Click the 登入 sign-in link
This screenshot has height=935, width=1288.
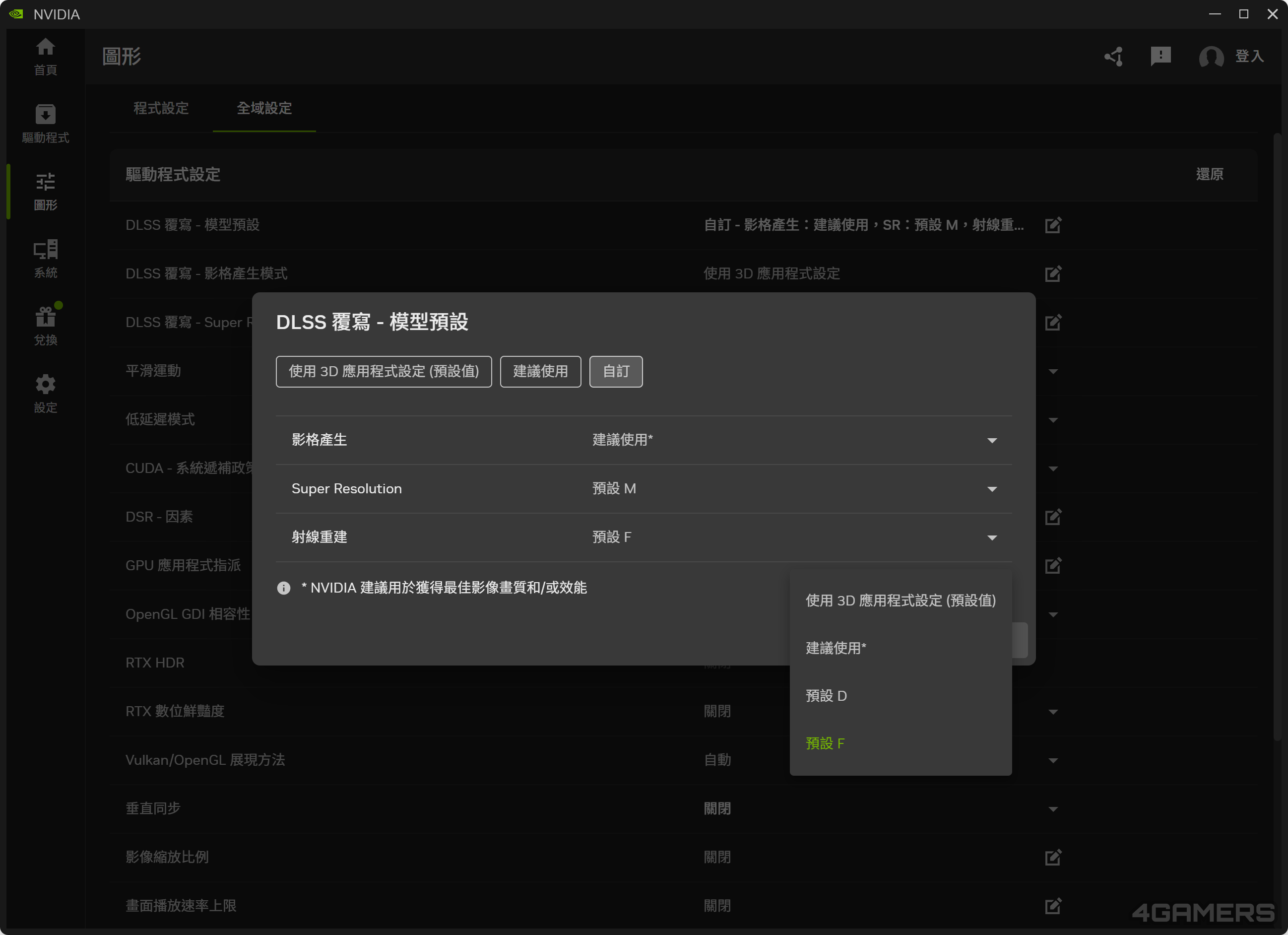pos(1249,56)
